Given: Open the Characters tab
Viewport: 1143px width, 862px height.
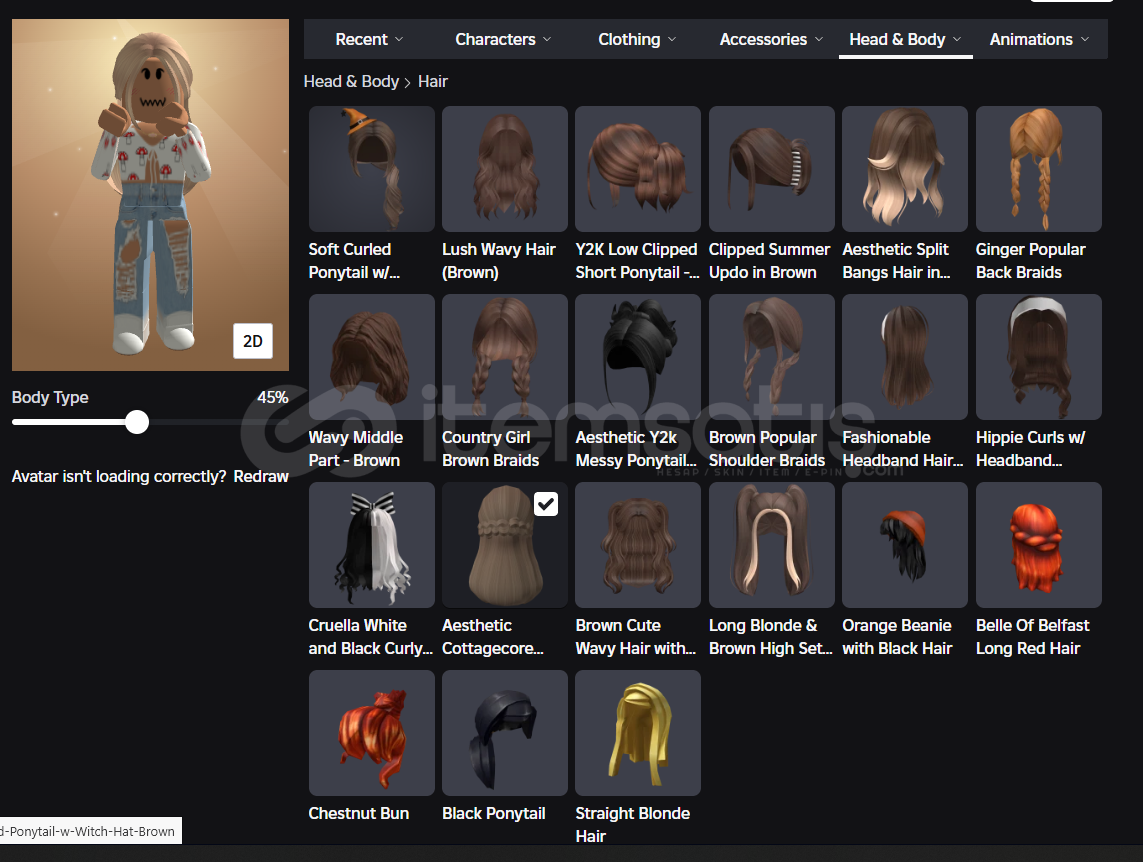Looking at the screenshot, I should (x=503, y=40).
